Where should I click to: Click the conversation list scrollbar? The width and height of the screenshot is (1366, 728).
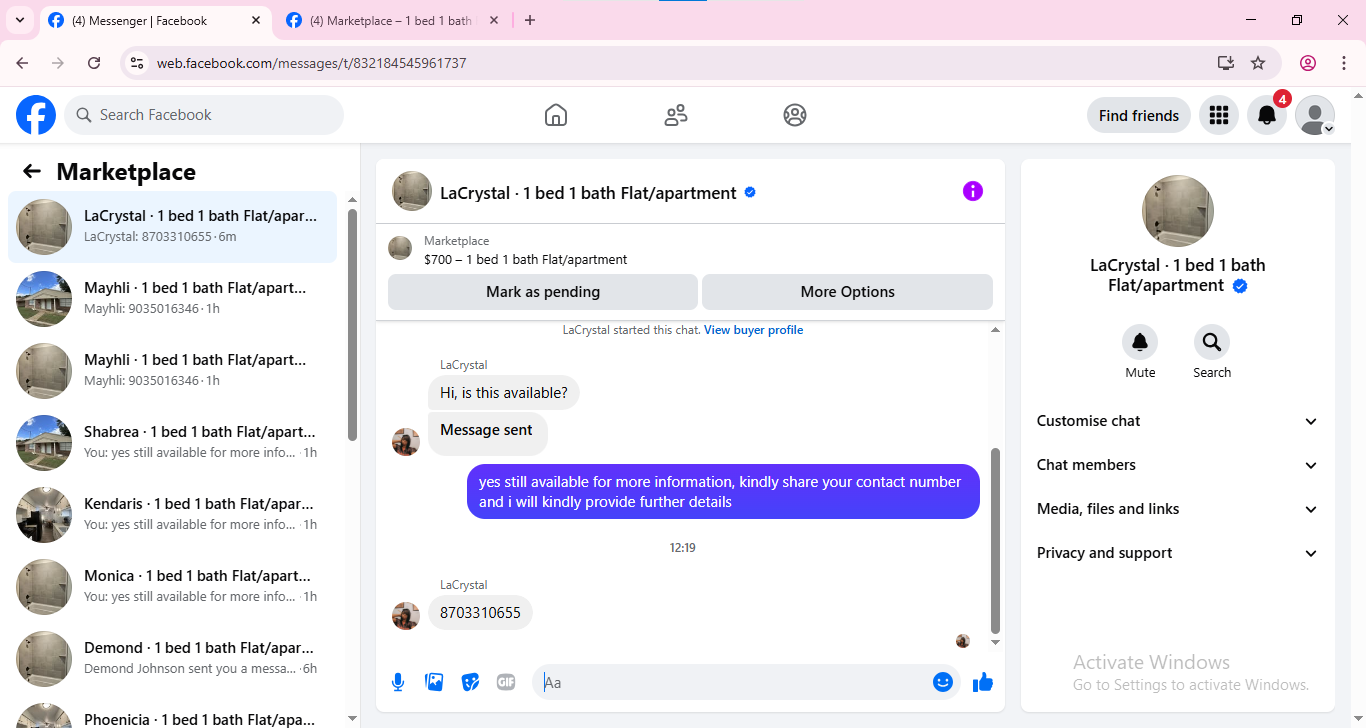point(352,325)
